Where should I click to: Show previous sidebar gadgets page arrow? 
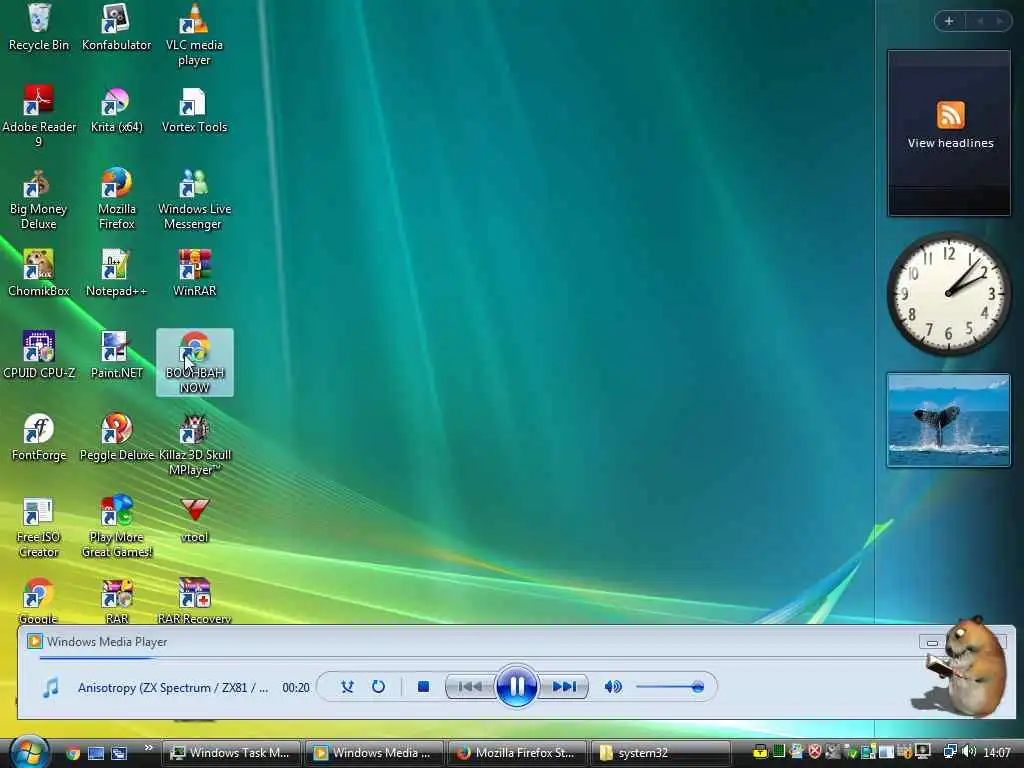(x=980, y=21)
